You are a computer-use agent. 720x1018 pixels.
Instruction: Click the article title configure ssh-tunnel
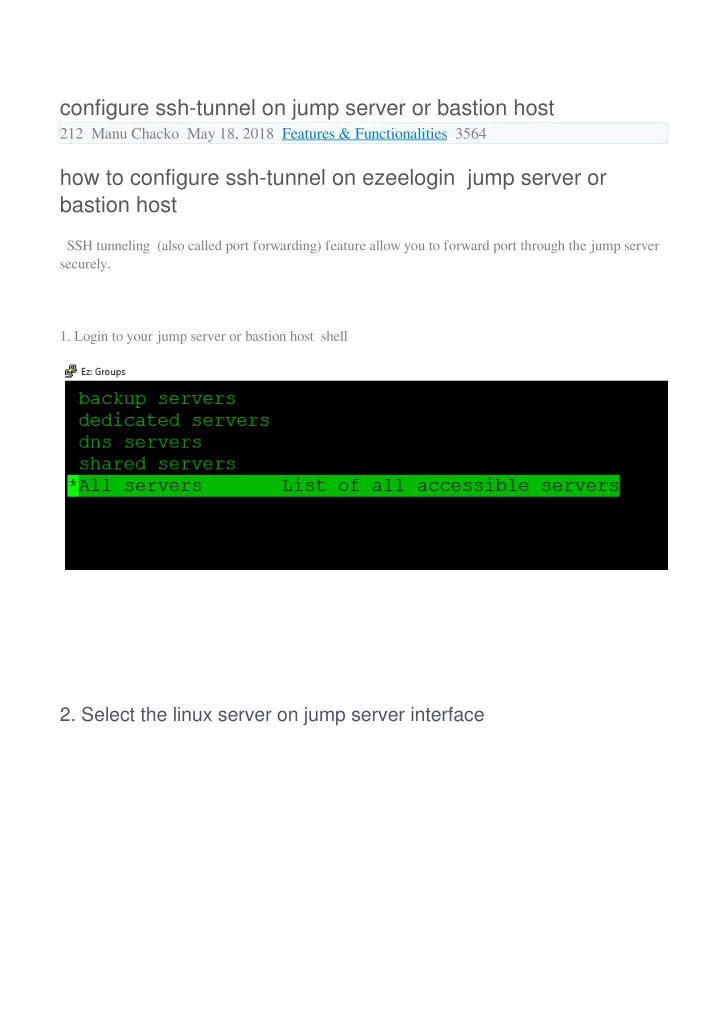[x=306, y=108]
